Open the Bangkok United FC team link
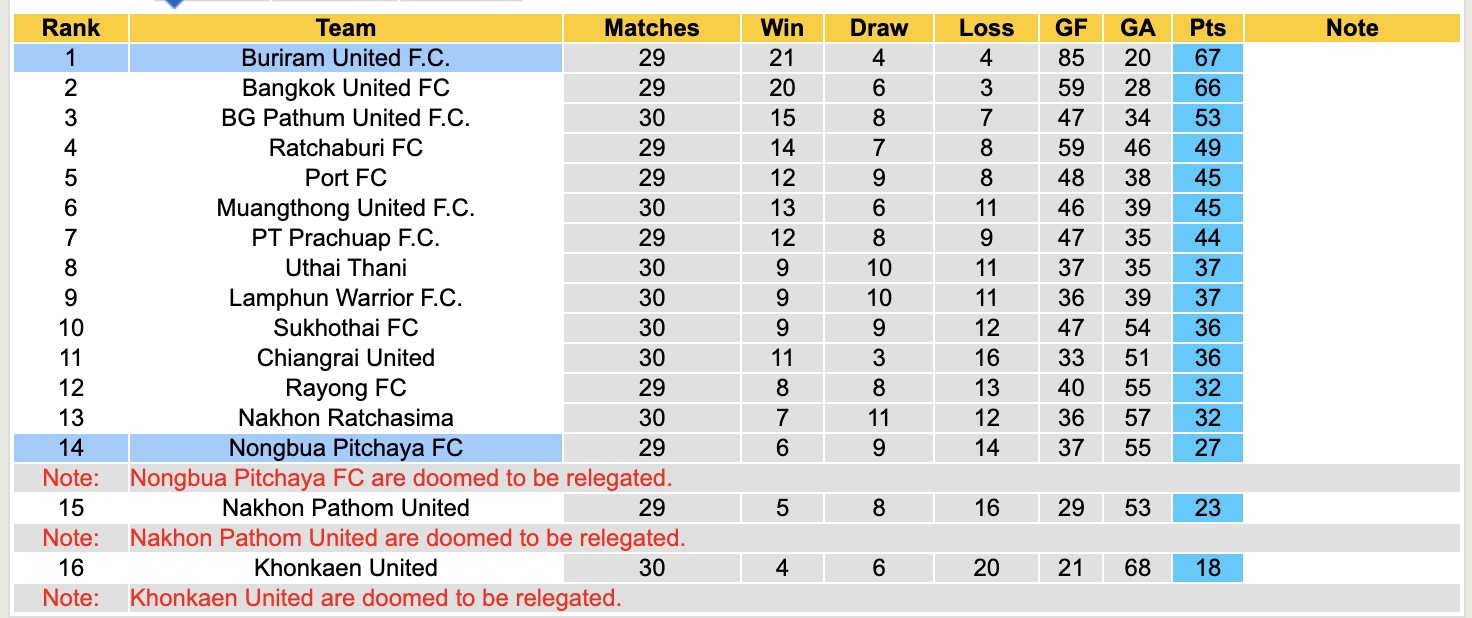Image resolution: width=1472 pixels, height=618 pixels. tap(345, 88)
